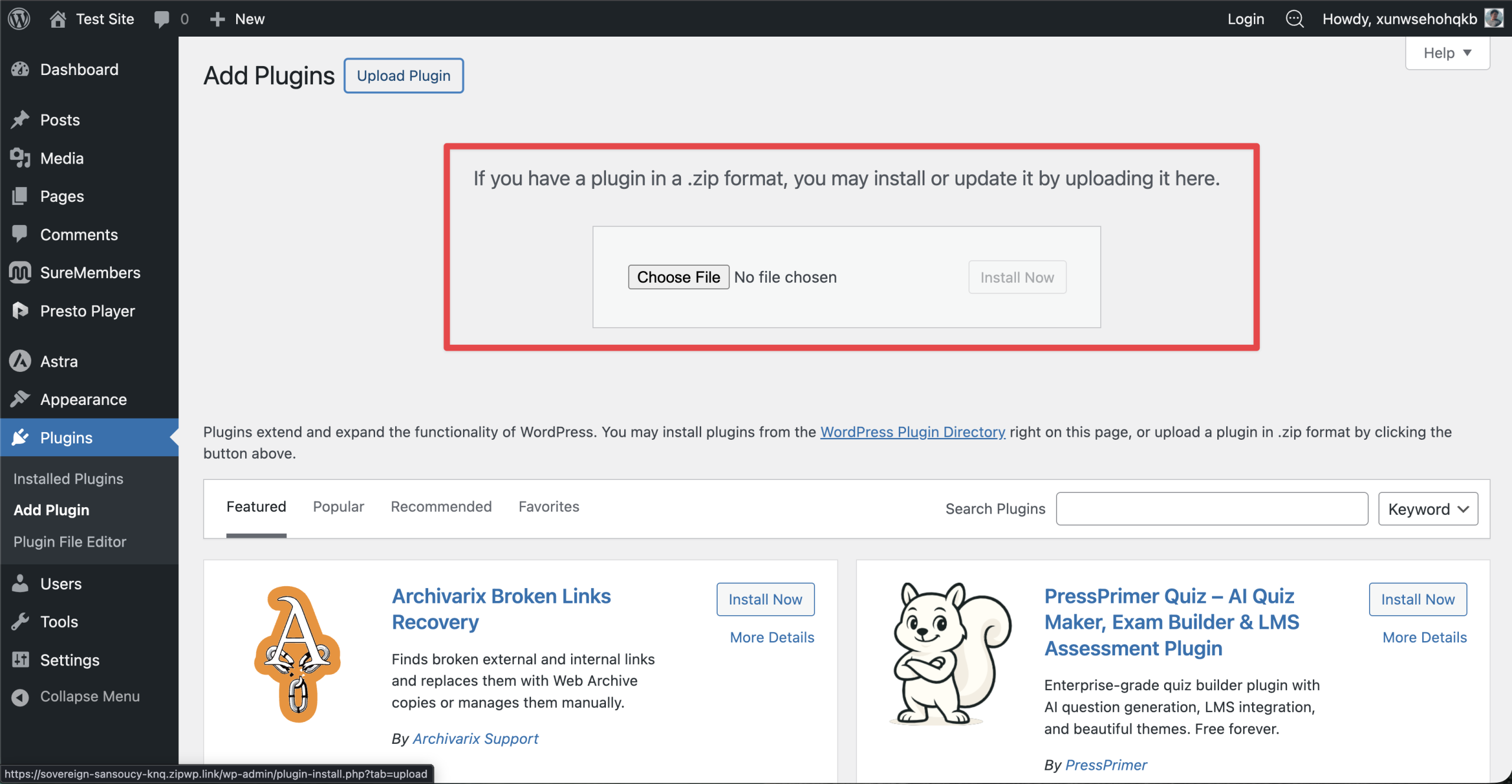The height and width of the screenshot is (784, 1512).
Task: Open Tools via the wrench icon
Action: pos(20,621)
